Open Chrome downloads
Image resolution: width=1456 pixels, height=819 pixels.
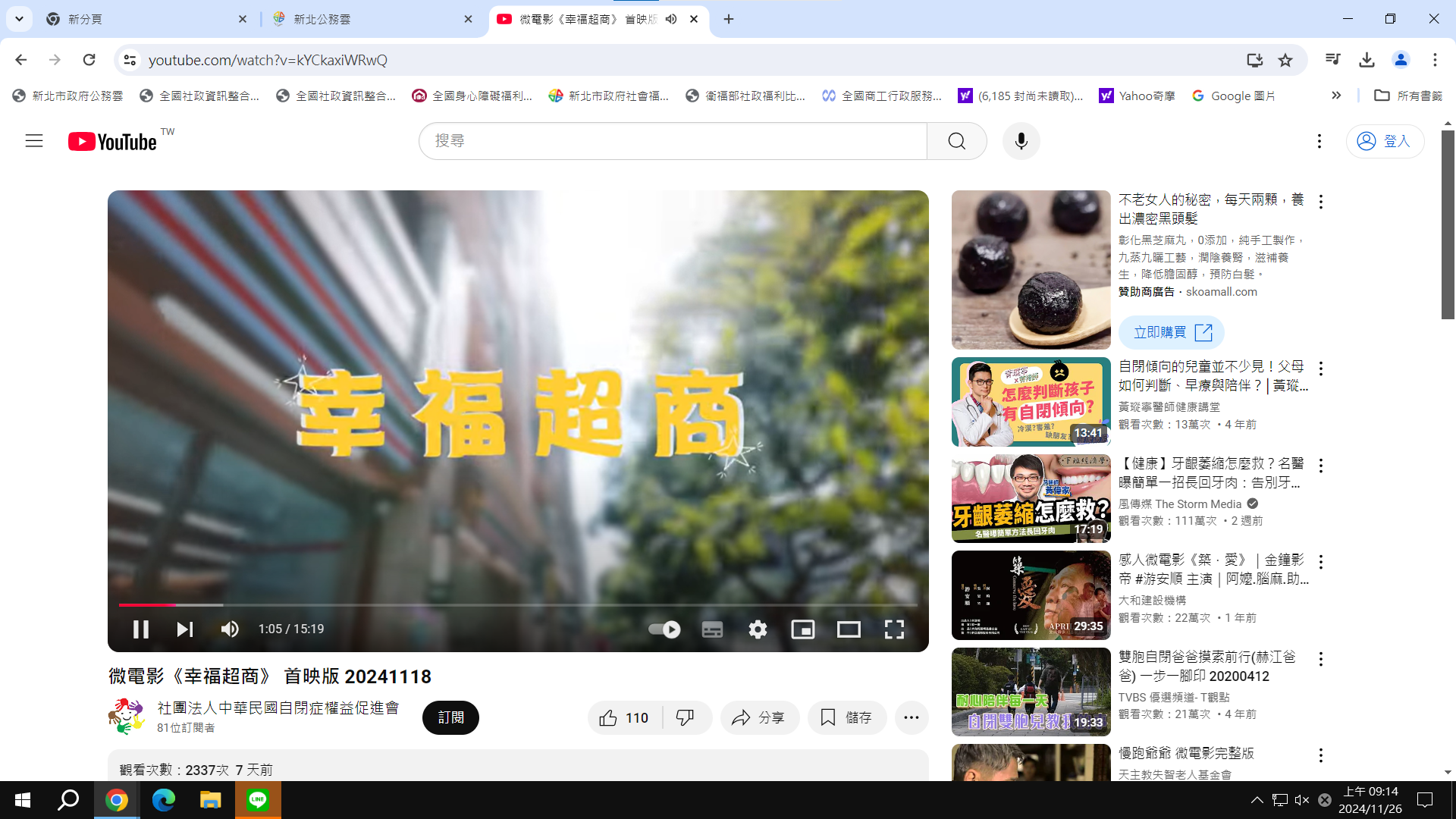pyautogui.click(x=1367, y=60)
